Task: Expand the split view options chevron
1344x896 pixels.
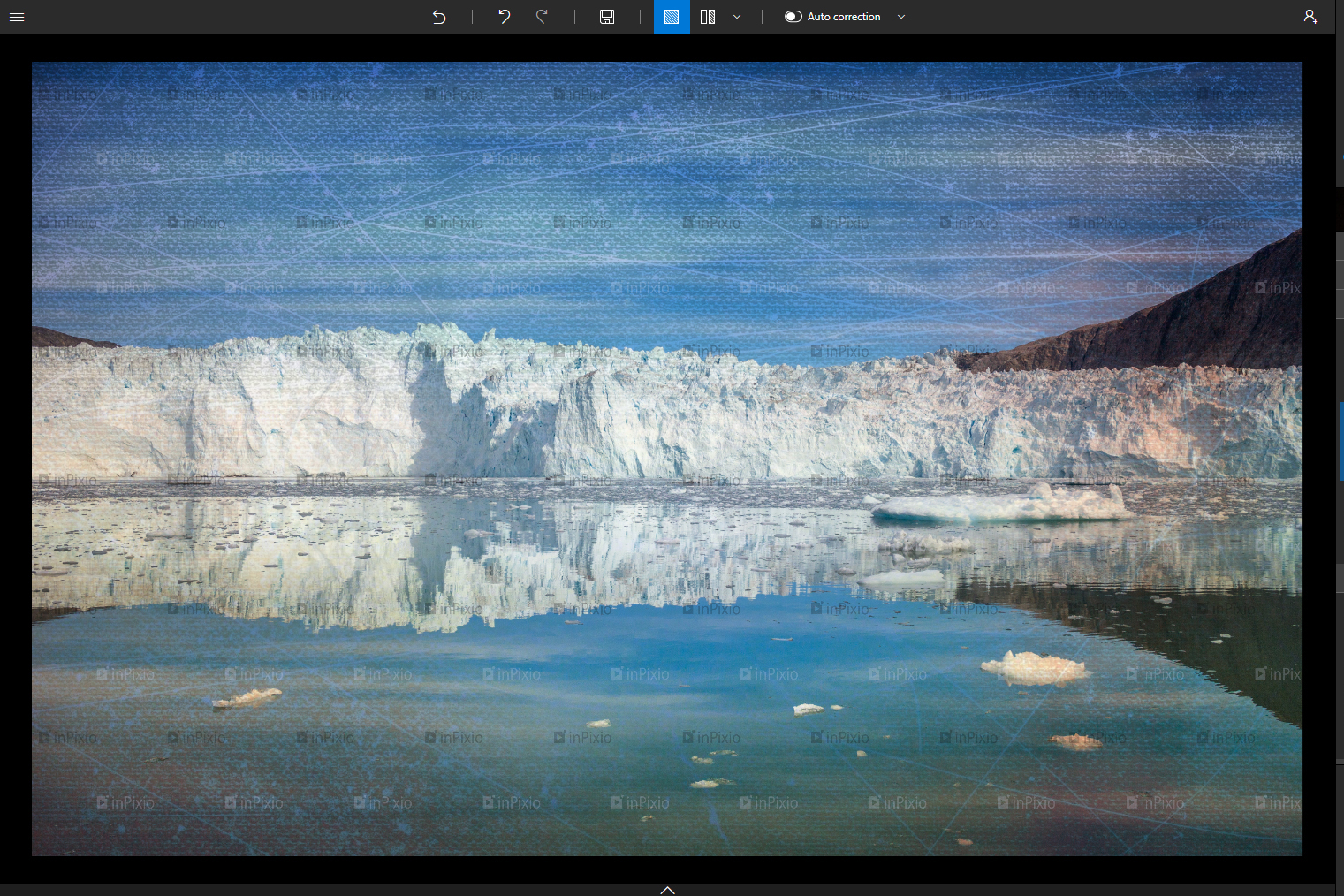Action: [736, 17]
